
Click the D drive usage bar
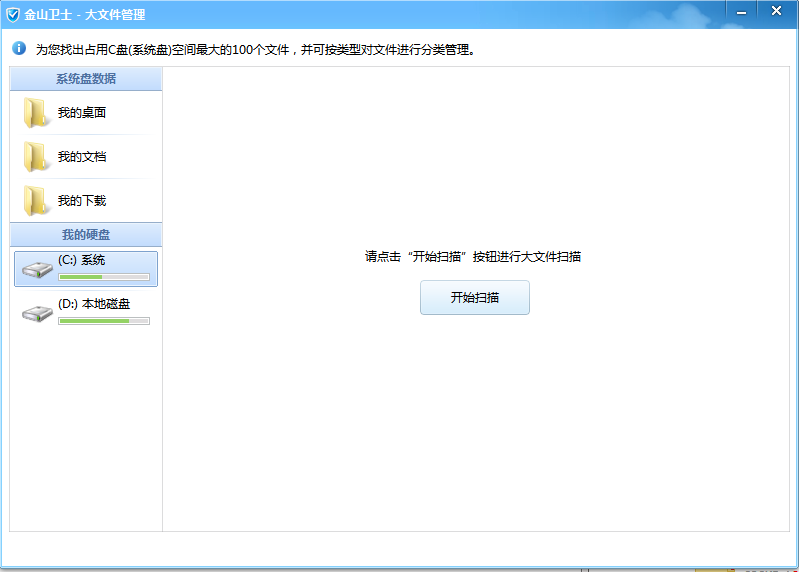104,321
